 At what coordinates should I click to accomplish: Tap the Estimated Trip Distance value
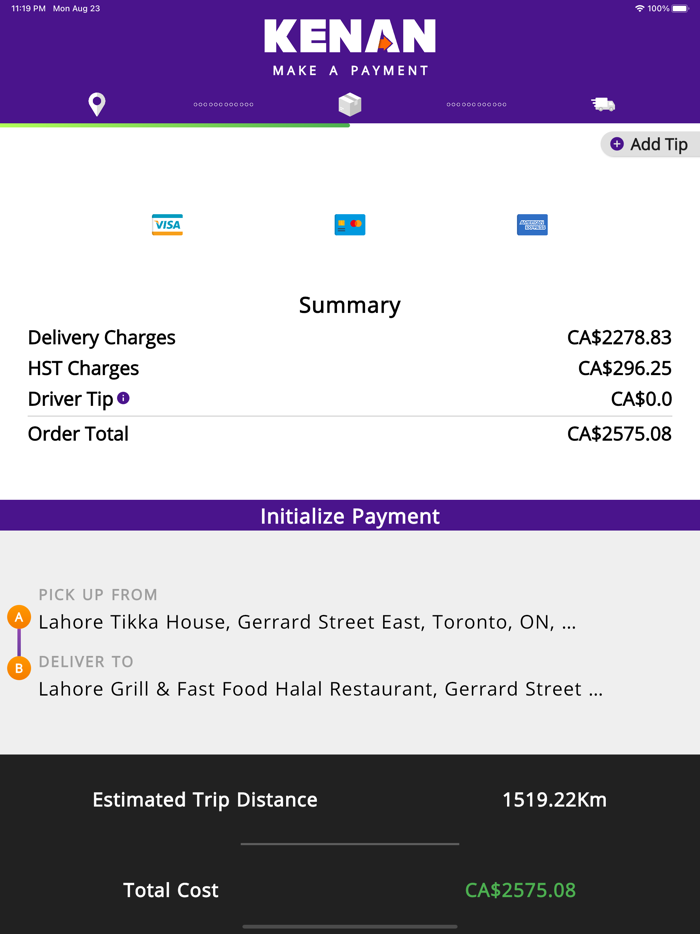554,800
